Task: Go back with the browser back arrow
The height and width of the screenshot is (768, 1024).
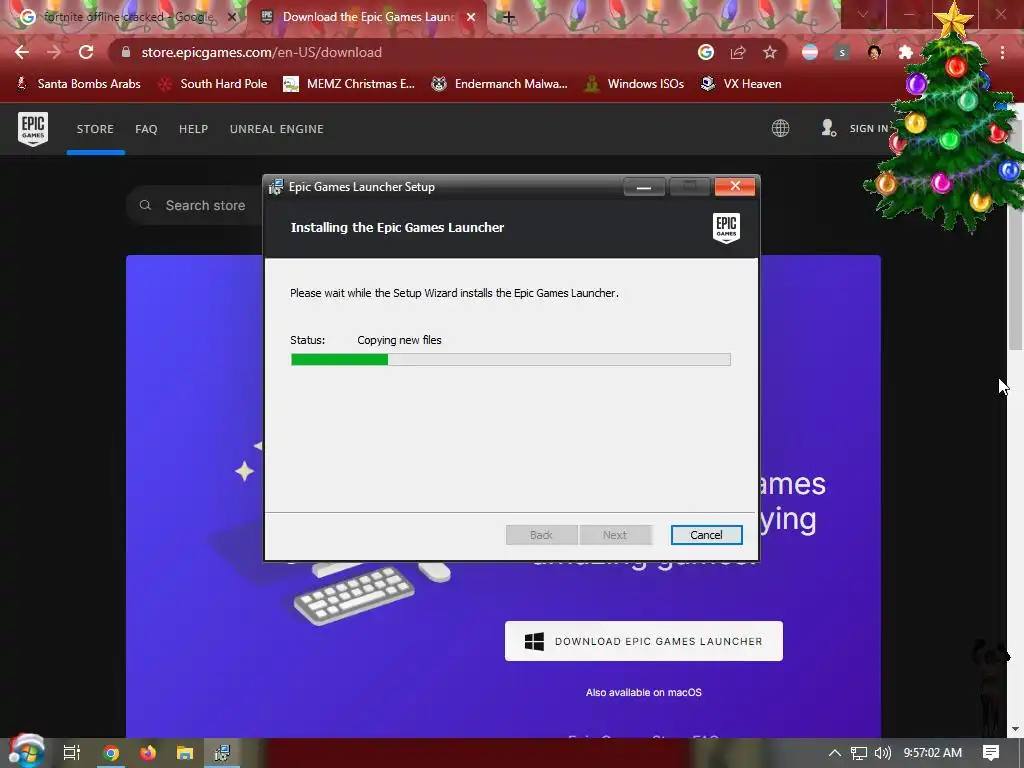Action: point(22,52)
